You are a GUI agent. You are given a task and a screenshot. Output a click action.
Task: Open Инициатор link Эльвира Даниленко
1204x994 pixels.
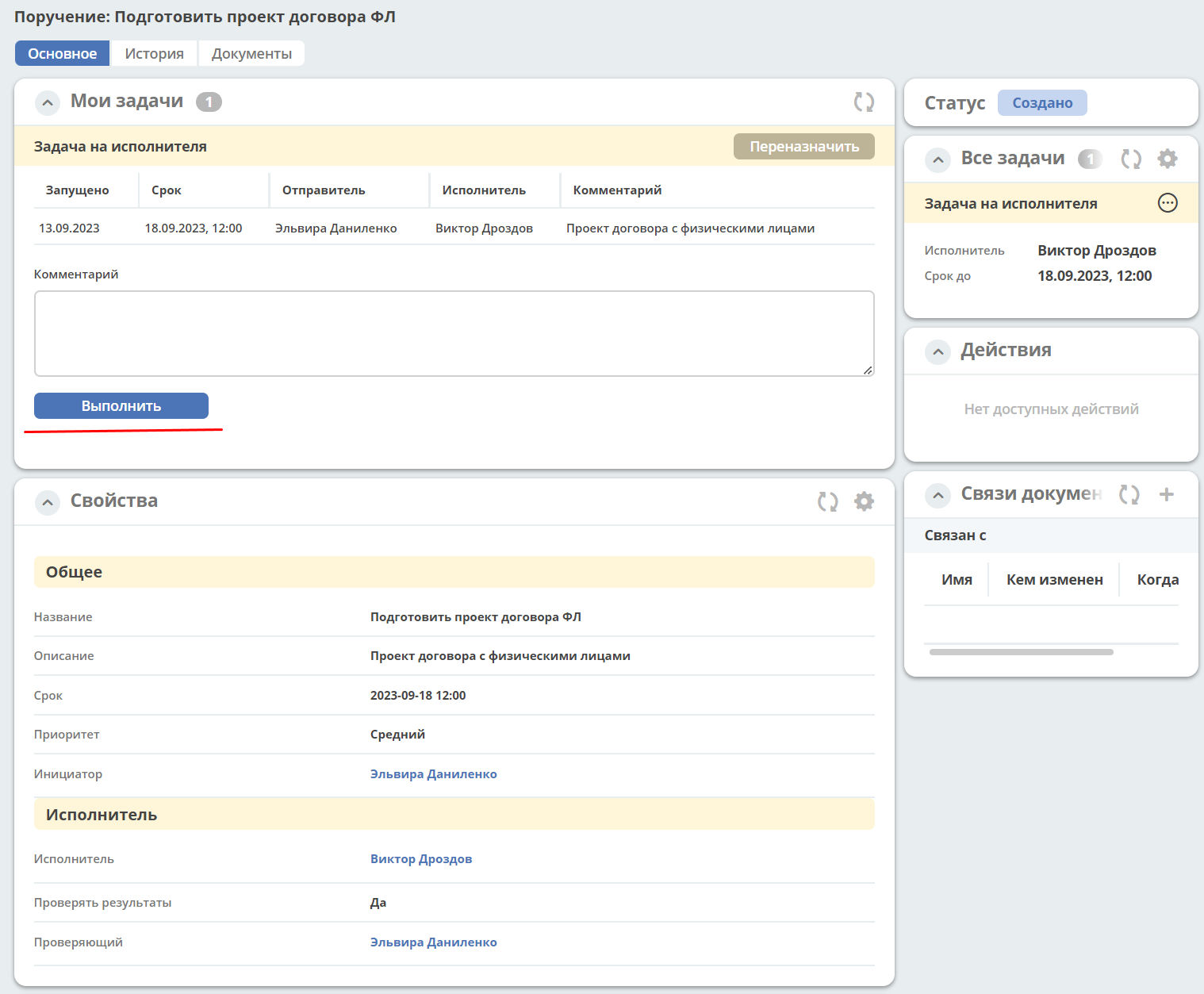pyautogui.click(x=434, y=774)
